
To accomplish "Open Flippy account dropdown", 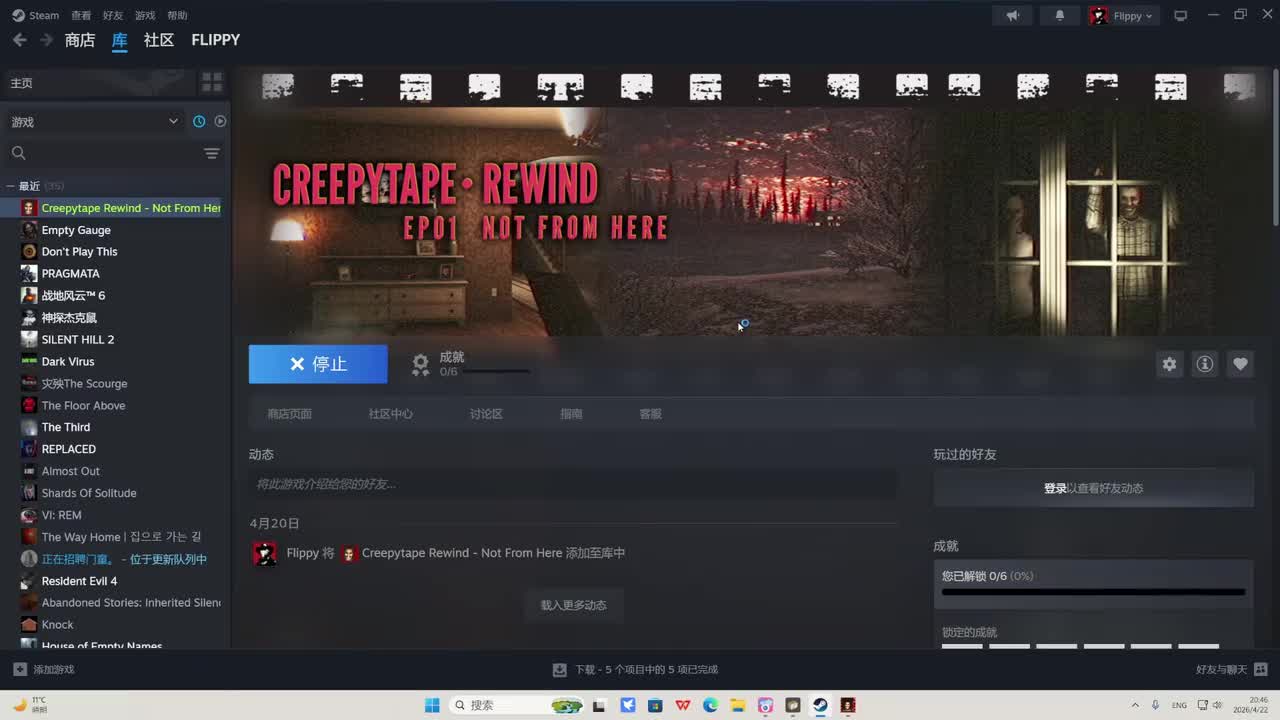I will pyautogui.click(x=1123, y=16).
